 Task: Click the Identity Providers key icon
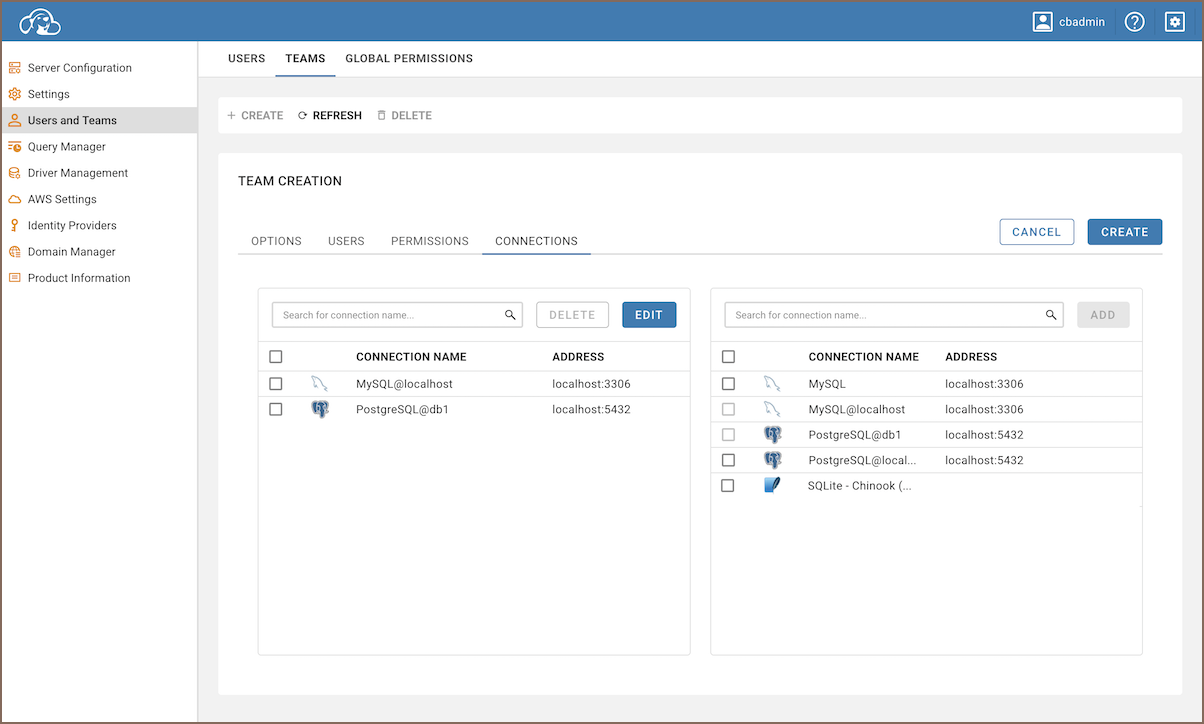(x=15, y=226)
